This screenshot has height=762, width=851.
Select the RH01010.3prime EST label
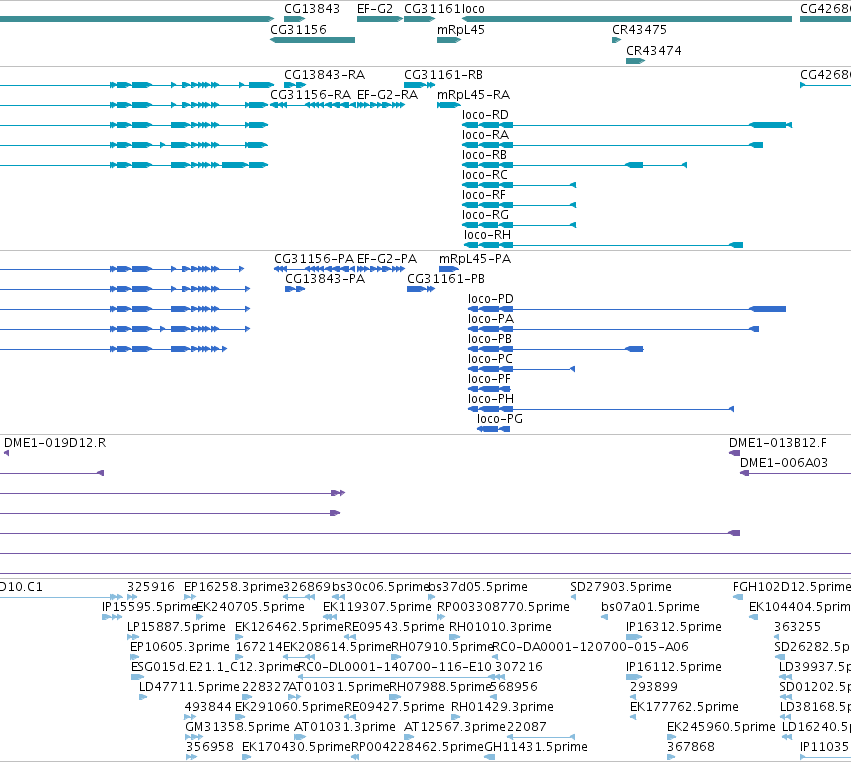point(500,627)
